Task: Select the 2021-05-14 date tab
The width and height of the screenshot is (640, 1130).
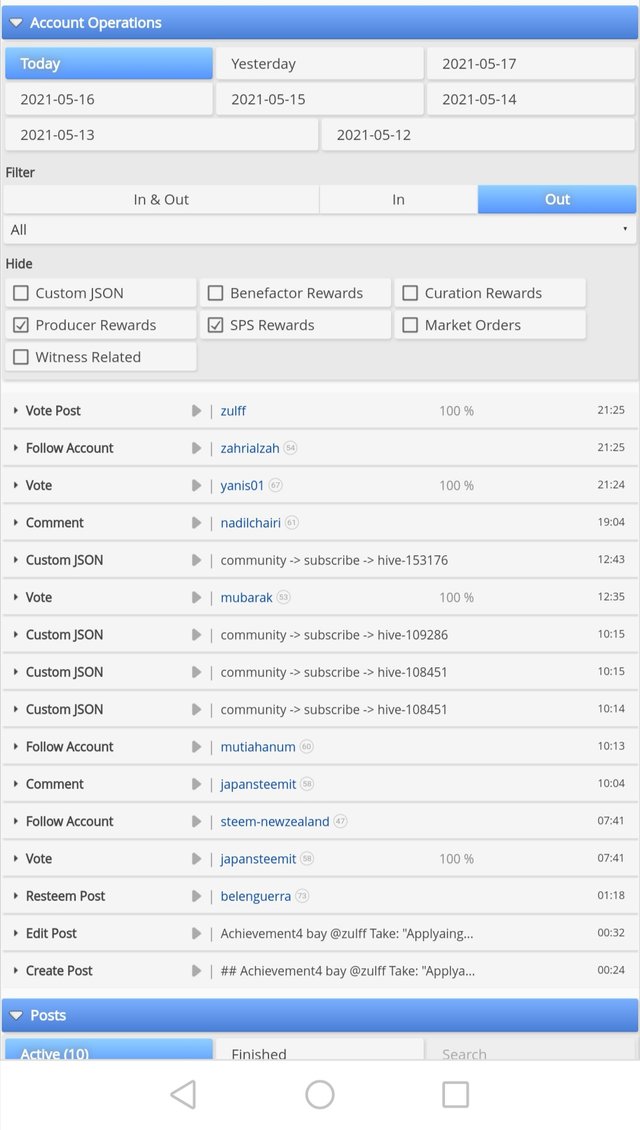Action: [531, 99]
